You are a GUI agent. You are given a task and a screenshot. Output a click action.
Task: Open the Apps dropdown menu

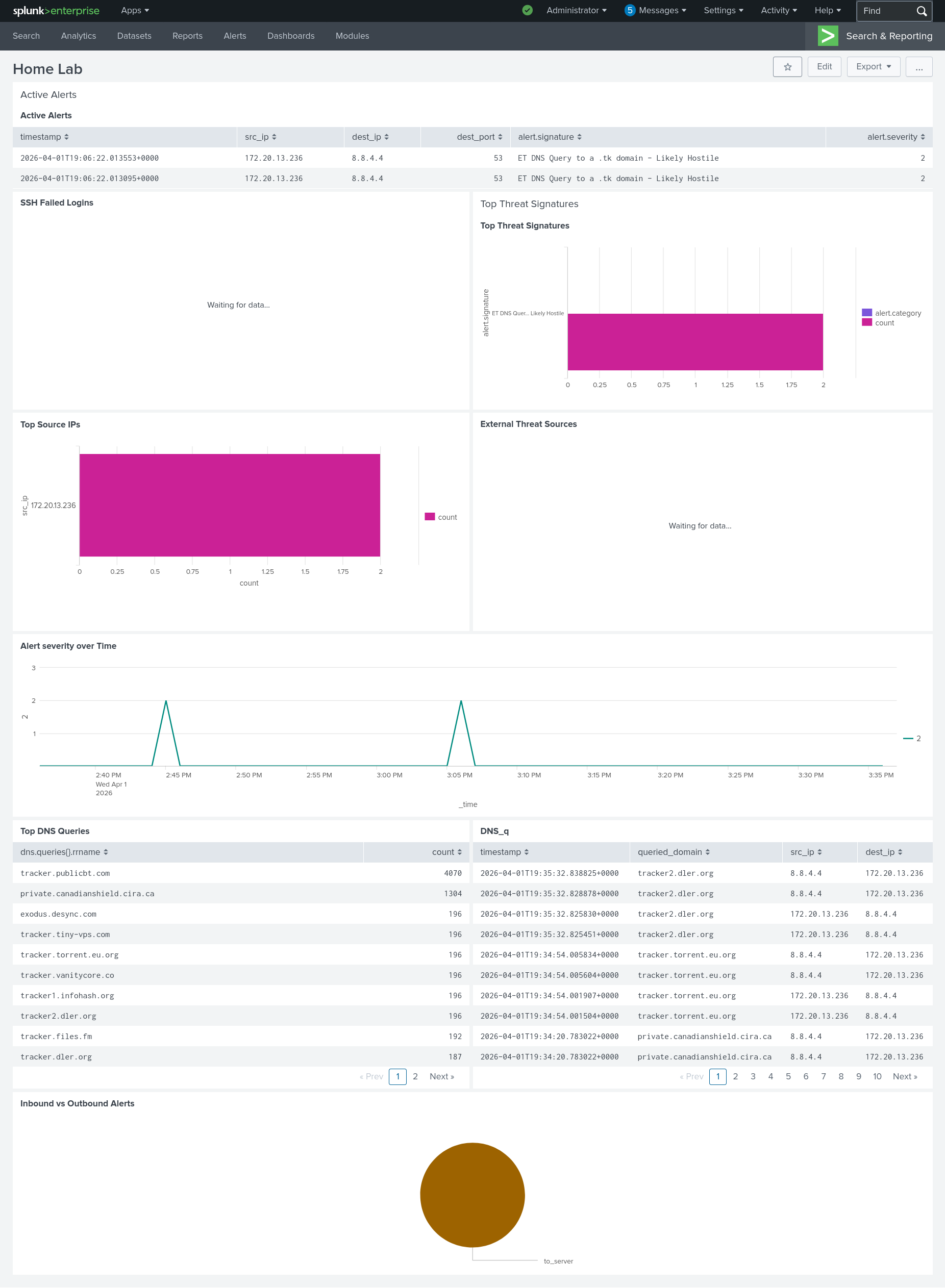tap(135, 10)
